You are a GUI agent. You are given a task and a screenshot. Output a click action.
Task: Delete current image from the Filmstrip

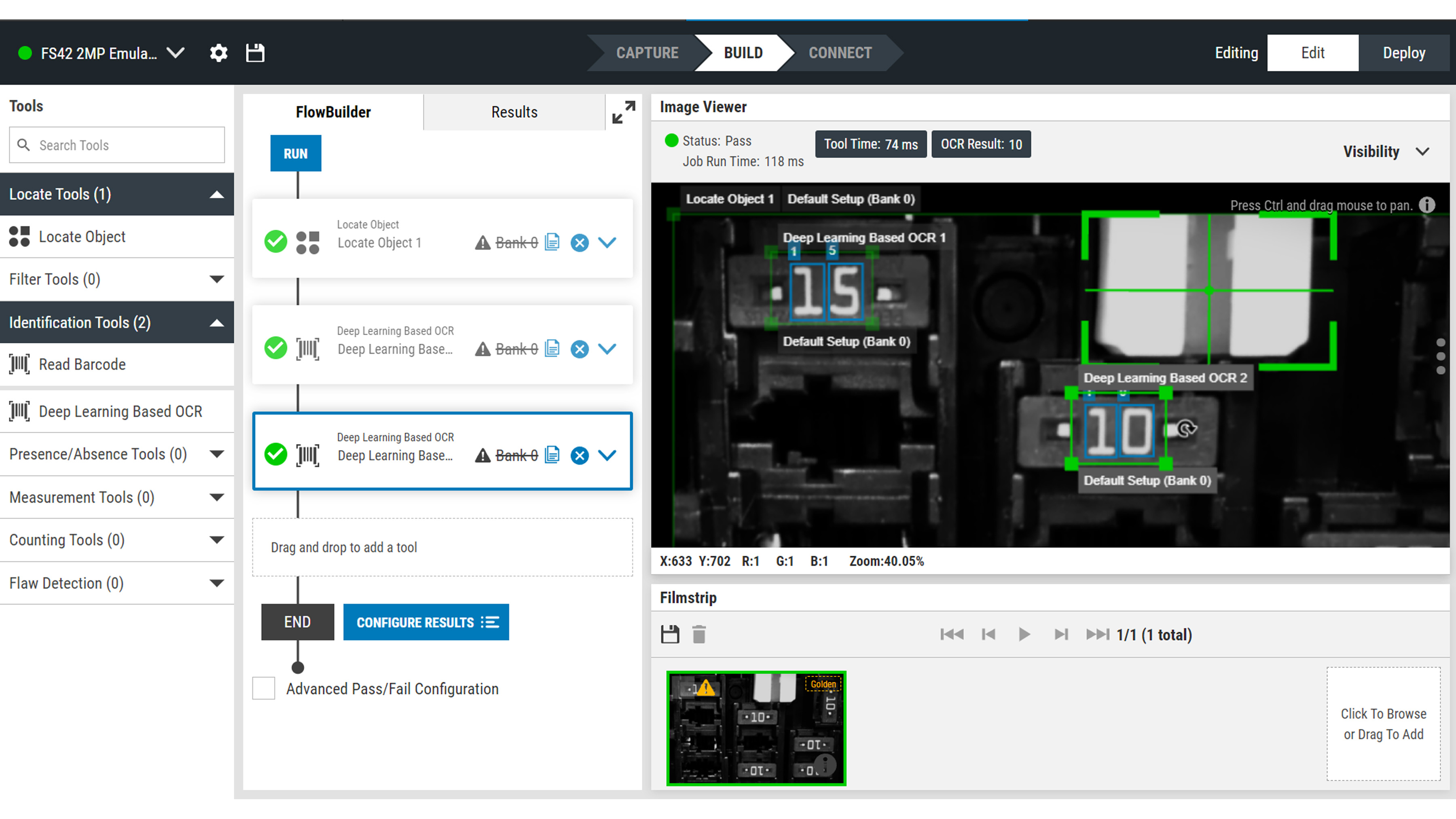[699, 634]
